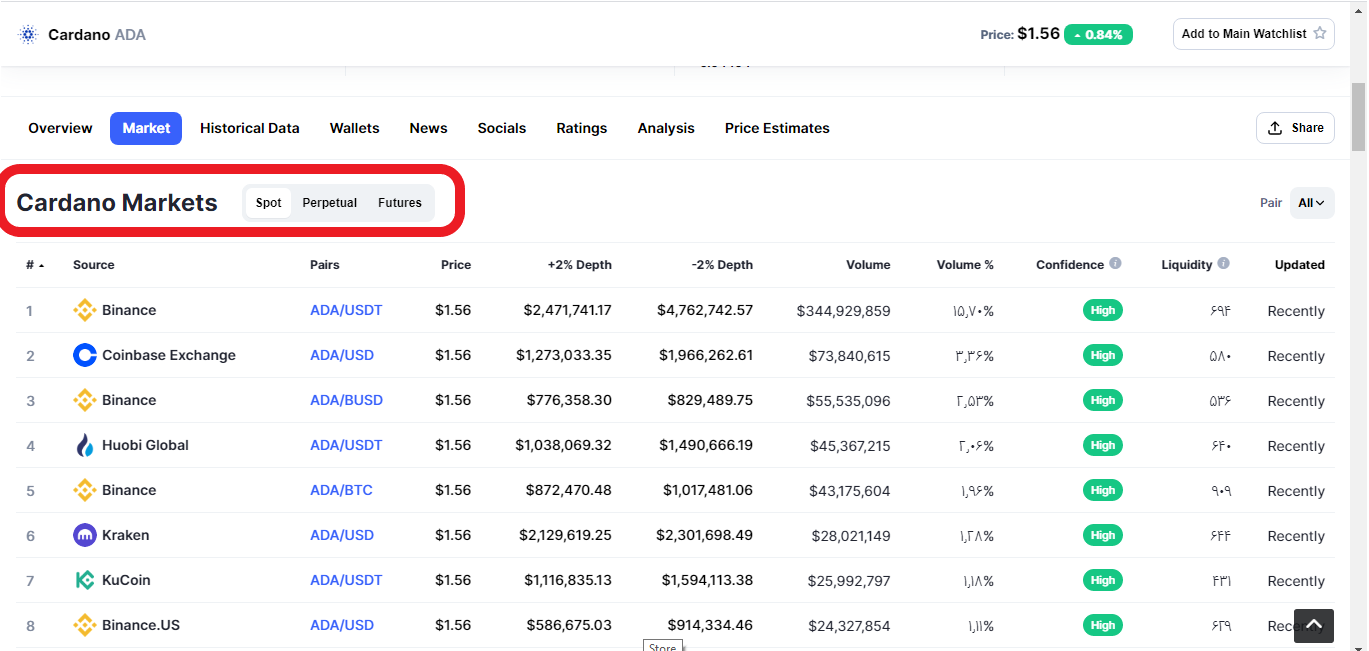Click the Cardano logo icon in header
The image size is (1369, 651).
28,34
